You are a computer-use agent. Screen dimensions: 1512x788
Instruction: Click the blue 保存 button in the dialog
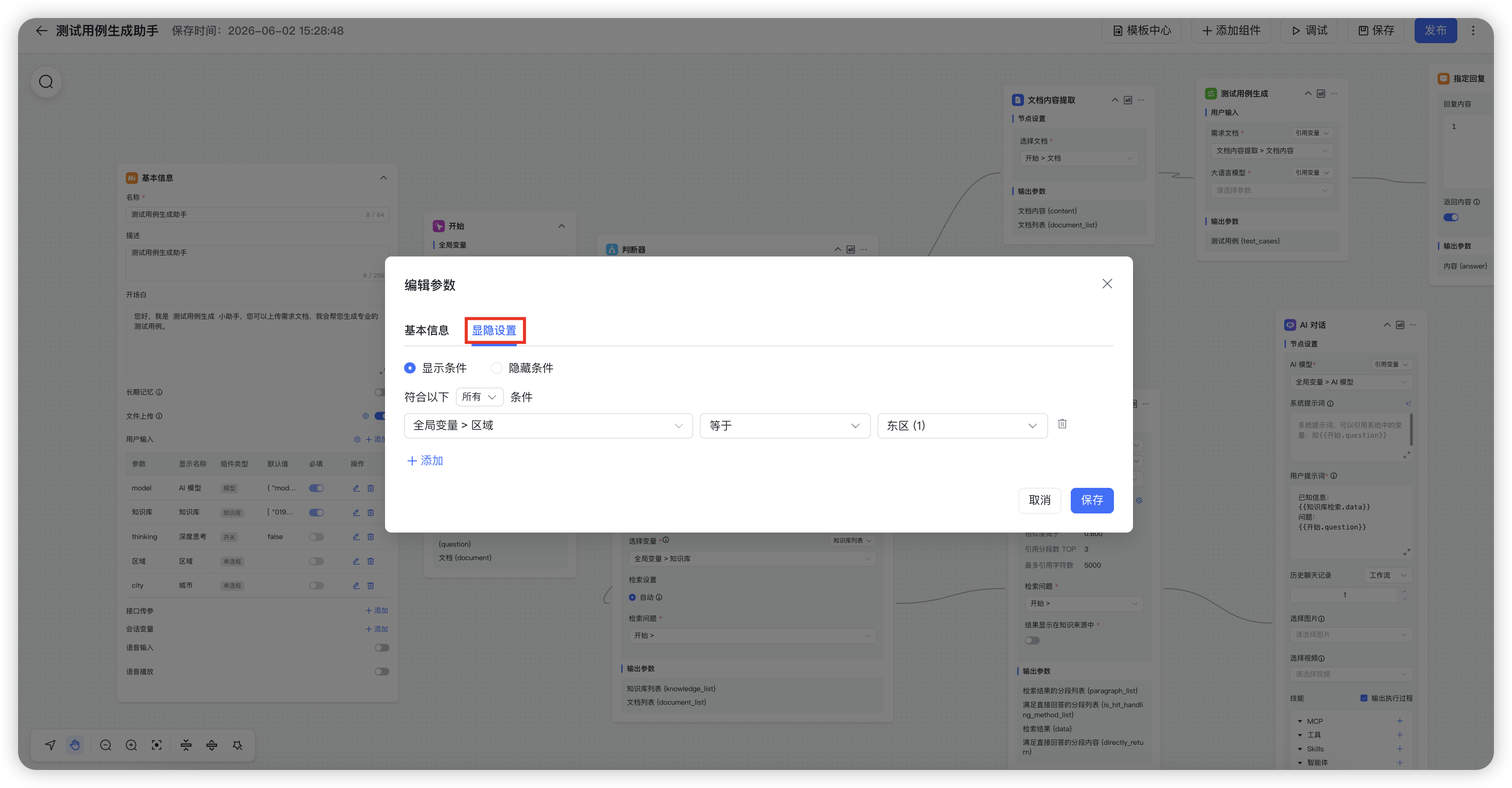click(x=1092, y=500)
